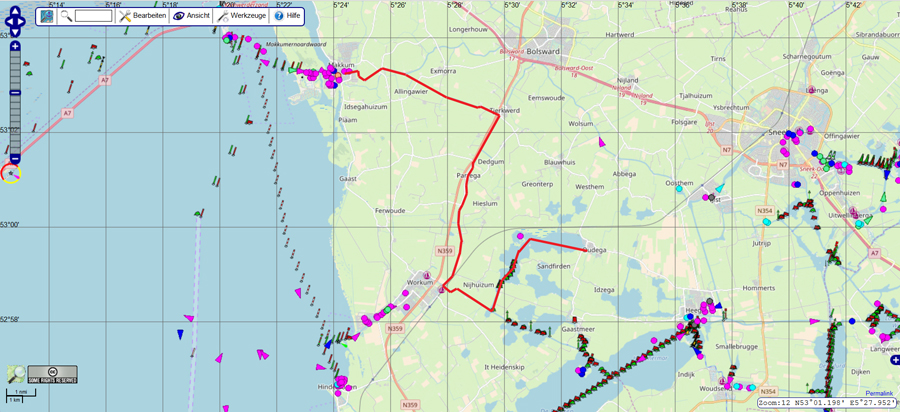This screenshot has width=900, height=412.
Task: Zoom out with the minus button
Action: pos(14,158)
